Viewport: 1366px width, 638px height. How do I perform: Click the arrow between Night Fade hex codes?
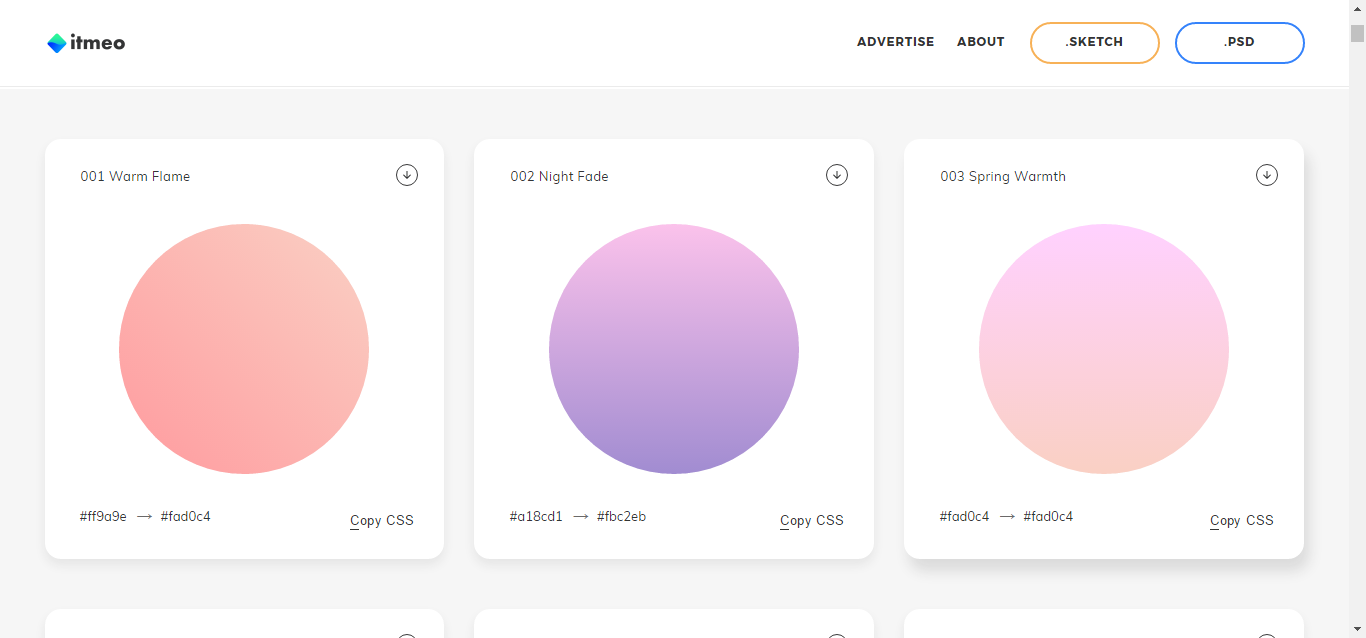580,517
